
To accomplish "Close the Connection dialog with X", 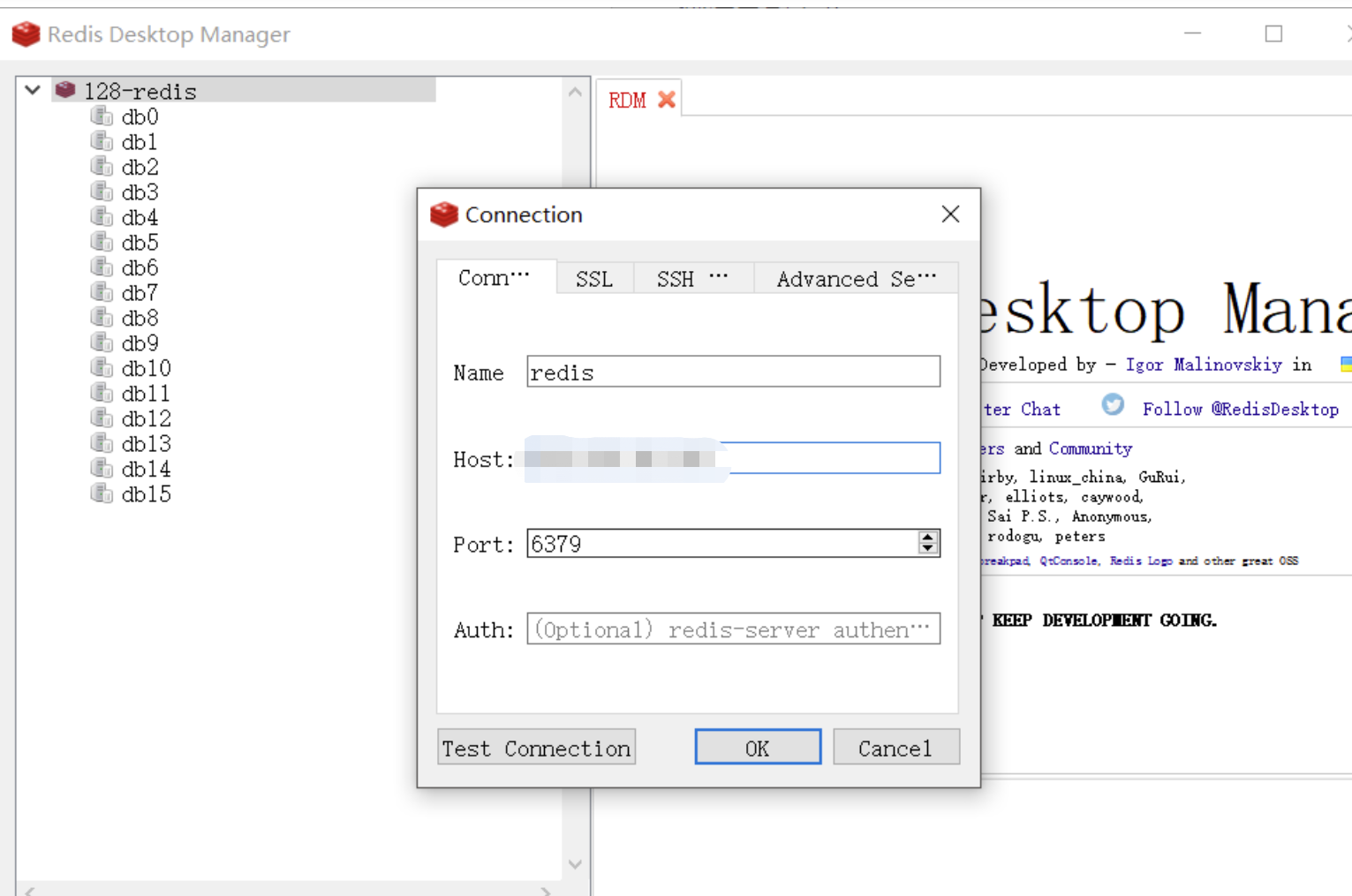I will pos(950,214).
